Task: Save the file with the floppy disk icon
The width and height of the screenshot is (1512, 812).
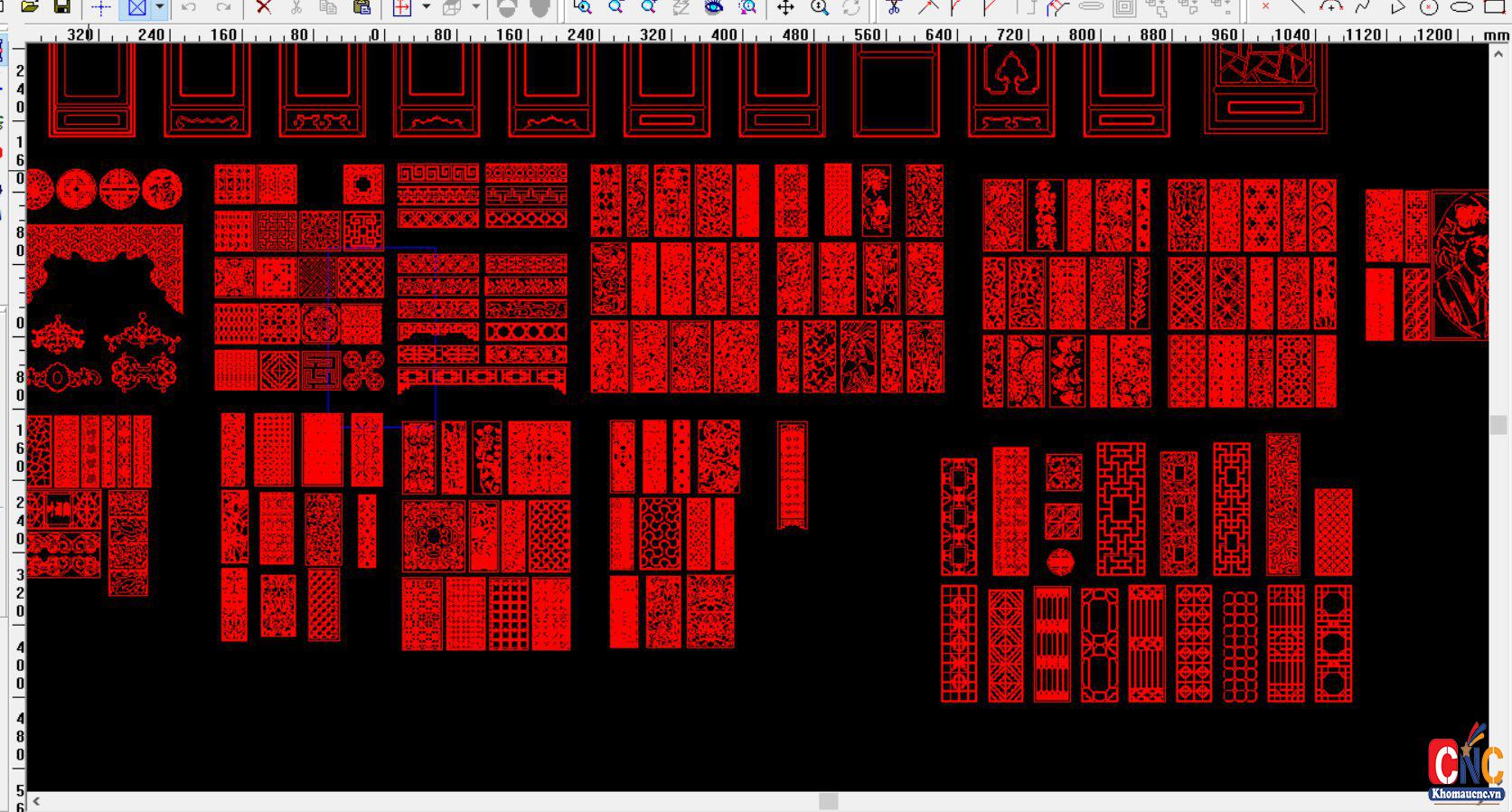Action: 62,7
